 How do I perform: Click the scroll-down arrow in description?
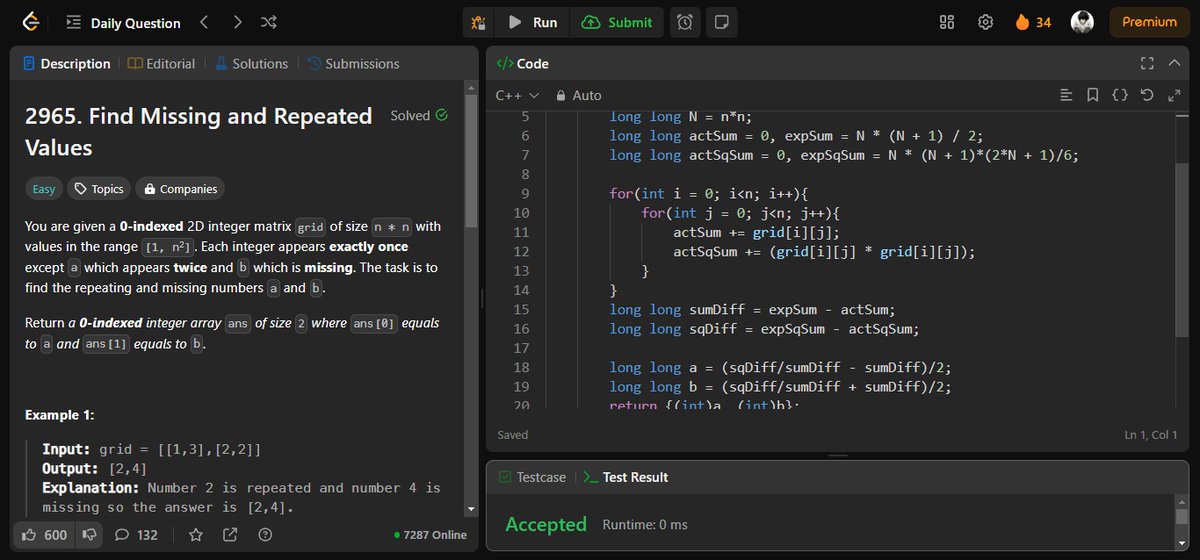coord(471,509)
